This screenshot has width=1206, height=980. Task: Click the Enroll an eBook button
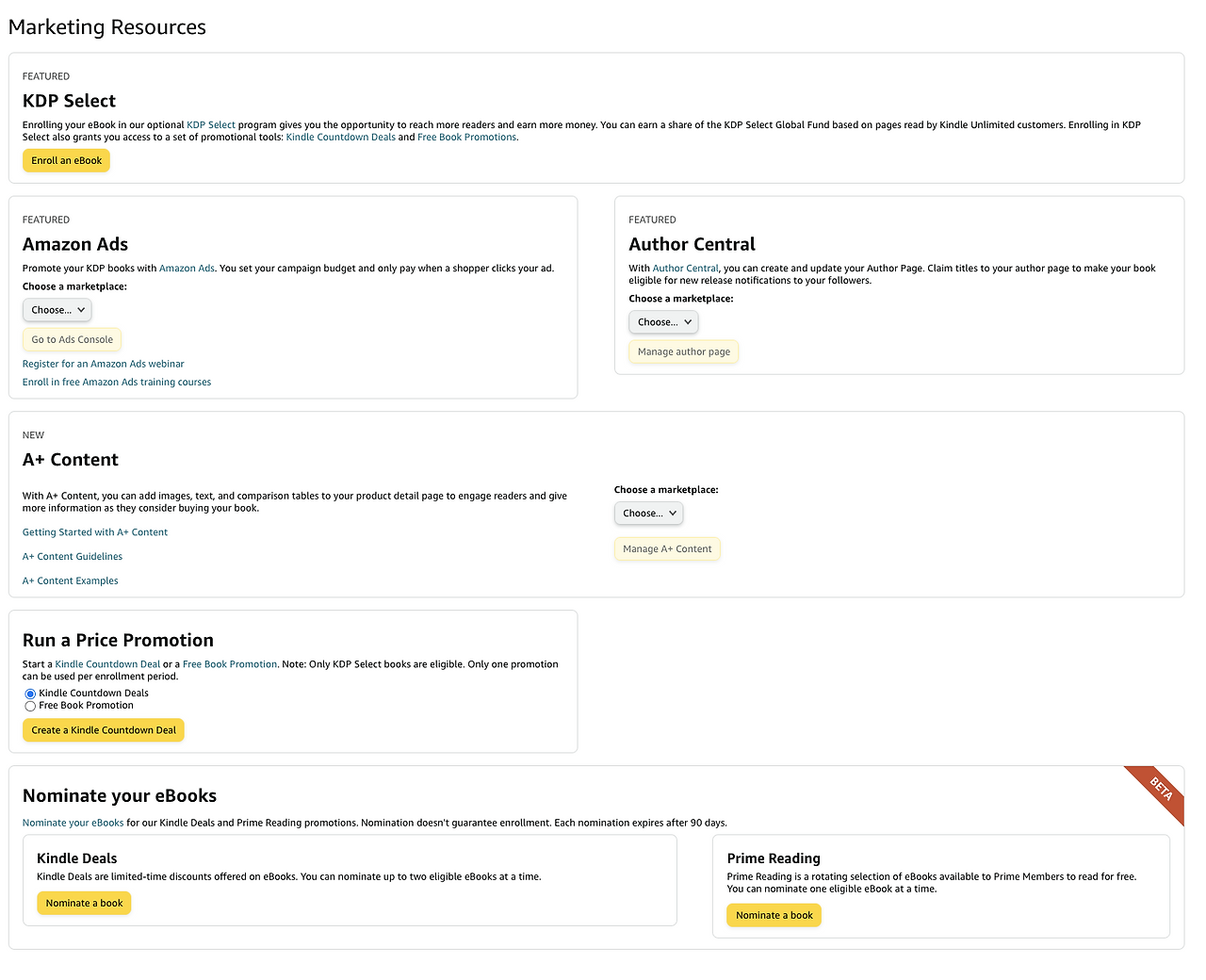click(x=66, y=161)
